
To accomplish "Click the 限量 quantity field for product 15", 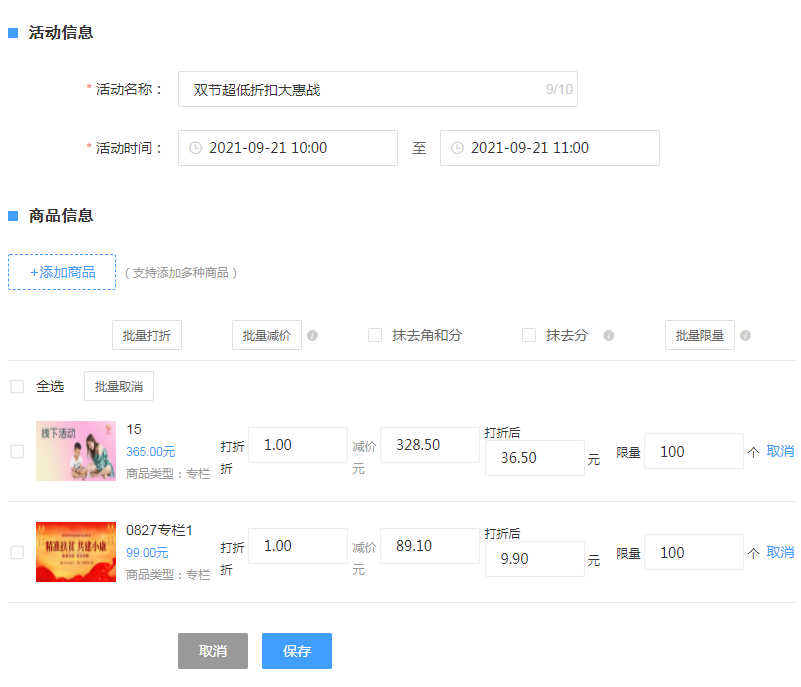I will pyautogui.click(x=693, y=451).
